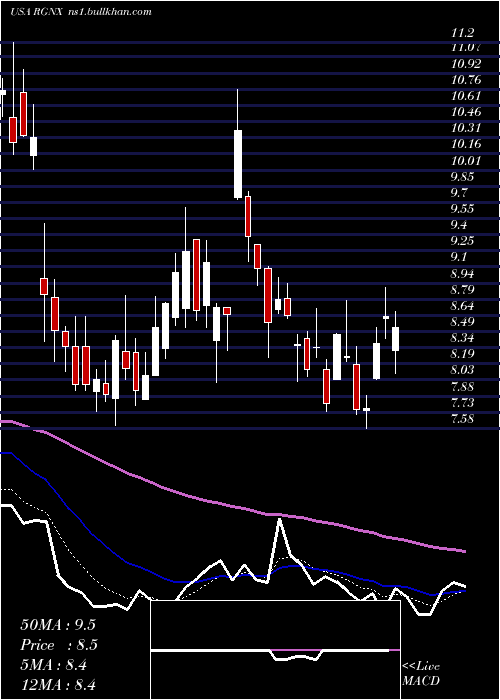Click the 8.49 price axis label
Image resolution: width=500 pixels, height=700 pixels.
[462, 321]
